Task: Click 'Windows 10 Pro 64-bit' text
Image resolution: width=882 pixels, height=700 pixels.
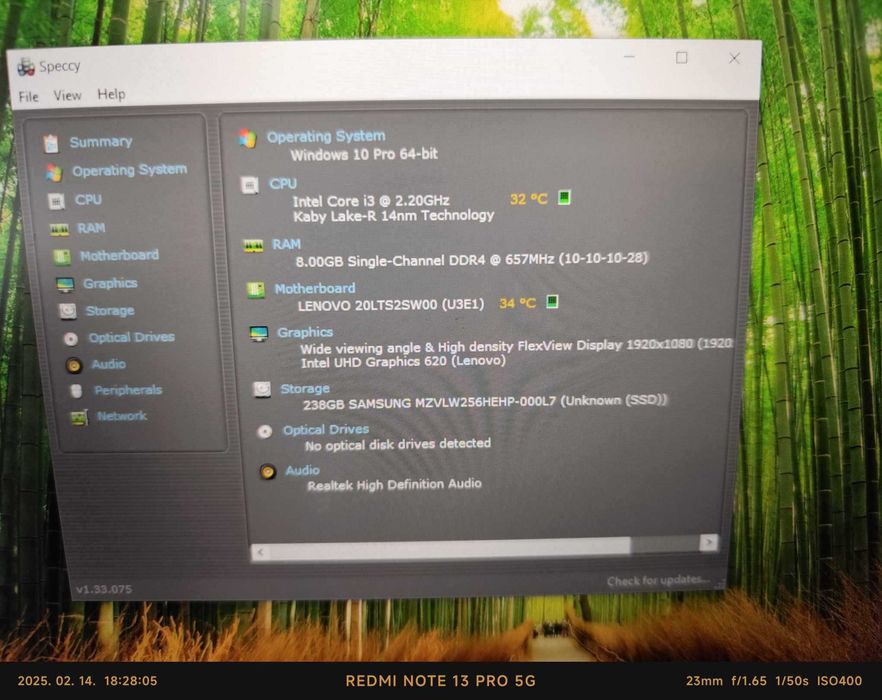Action: pos(364,154)
